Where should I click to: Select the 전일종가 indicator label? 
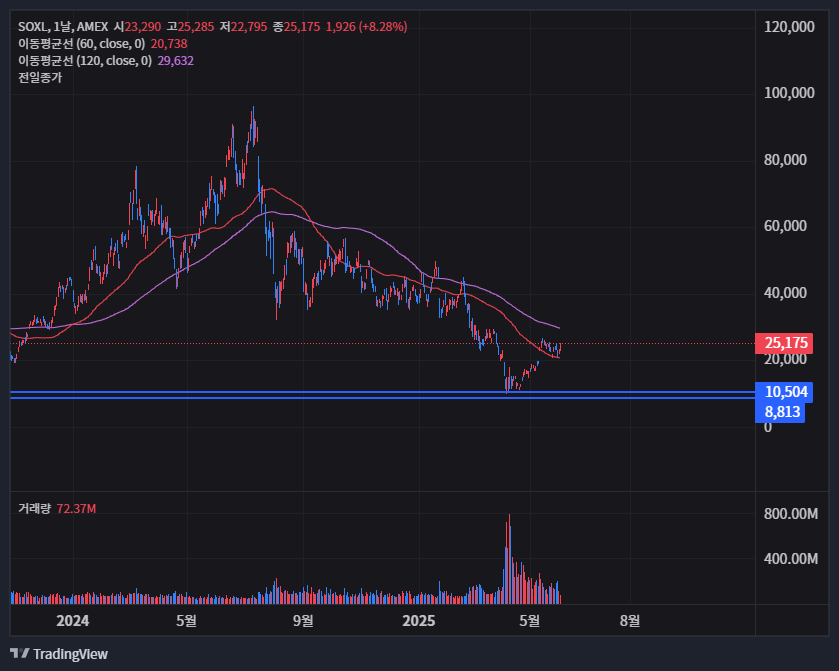click(x=40, y=78)
